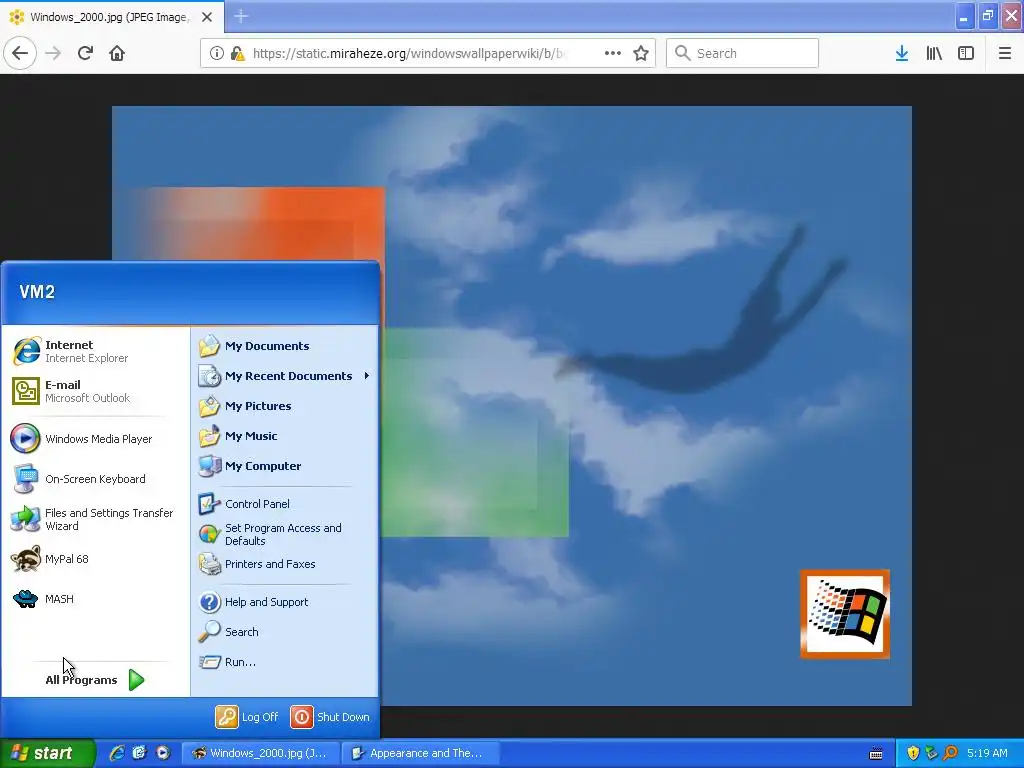The width and height of the screenshot is (1024, 768).
Task: Click the green start button
Action: (48, 753)
